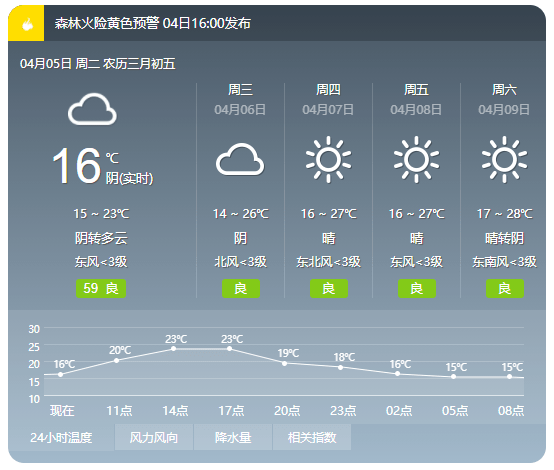Click the 现在 chart data point at 16℃
This screenshot has width=554, height=470.
pyautogui.click(x=60, y=374)
